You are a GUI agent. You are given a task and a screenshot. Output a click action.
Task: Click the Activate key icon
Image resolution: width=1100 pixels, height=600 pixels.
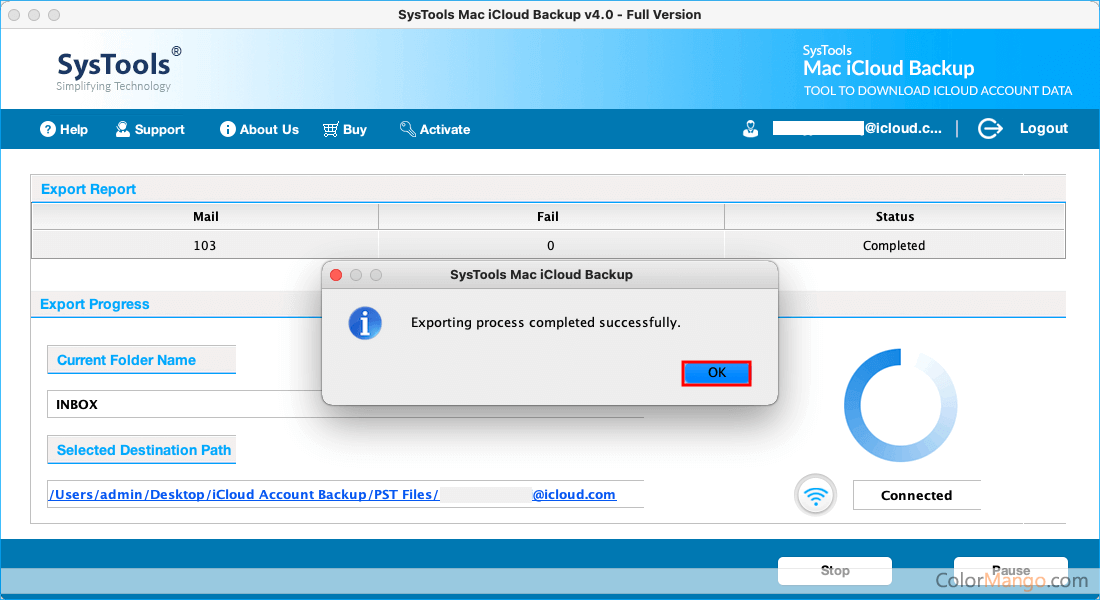(x=408, y=129)
